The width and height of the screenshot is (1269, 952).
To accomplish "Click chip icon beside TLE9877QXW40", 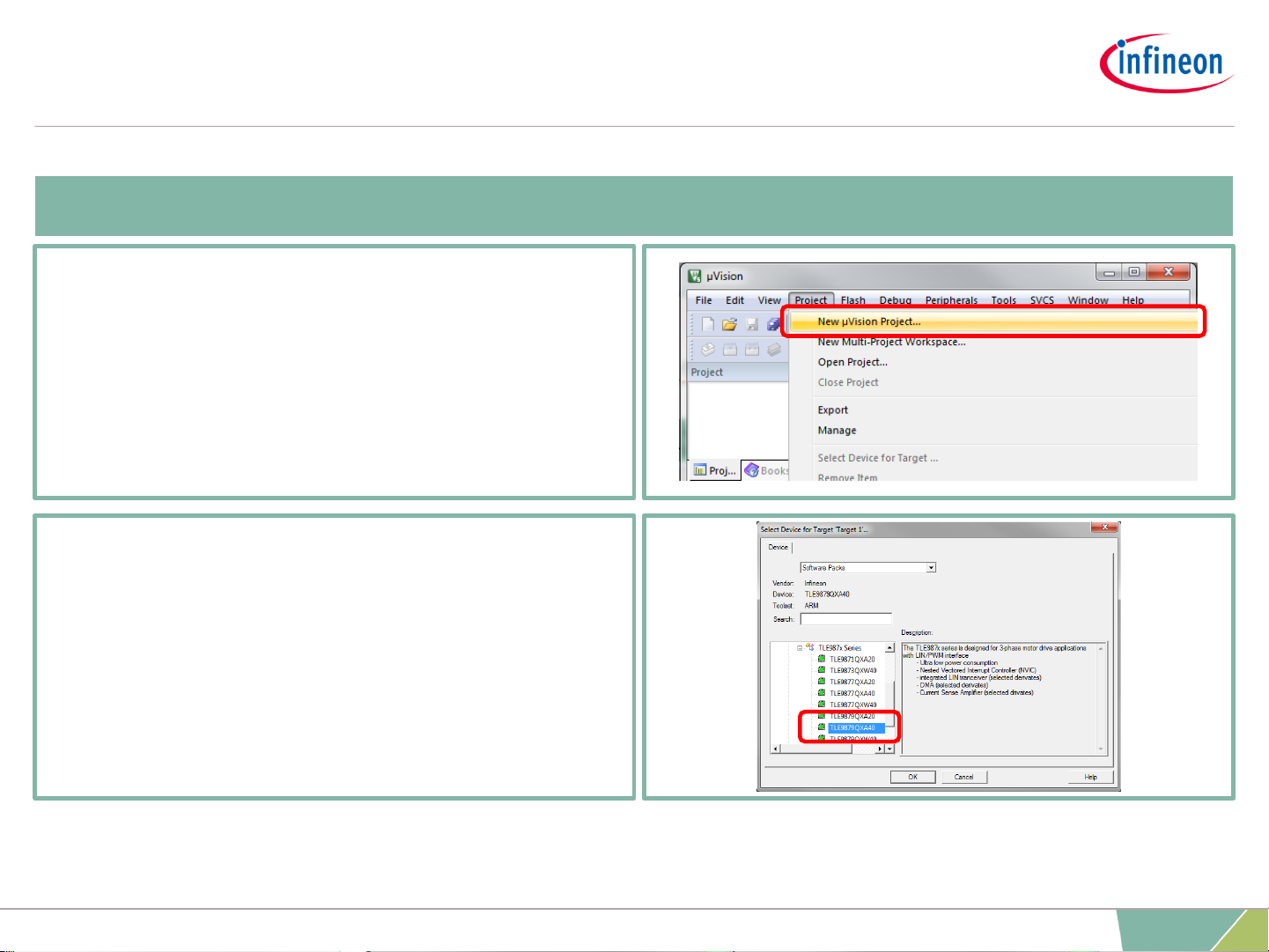I will [822, 705].
